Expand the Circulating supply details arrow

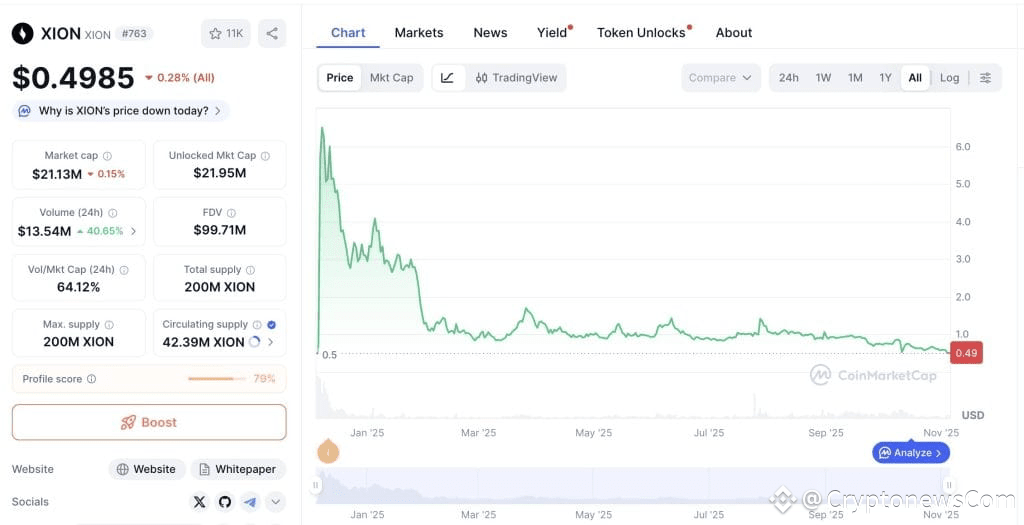click(271, 342)
